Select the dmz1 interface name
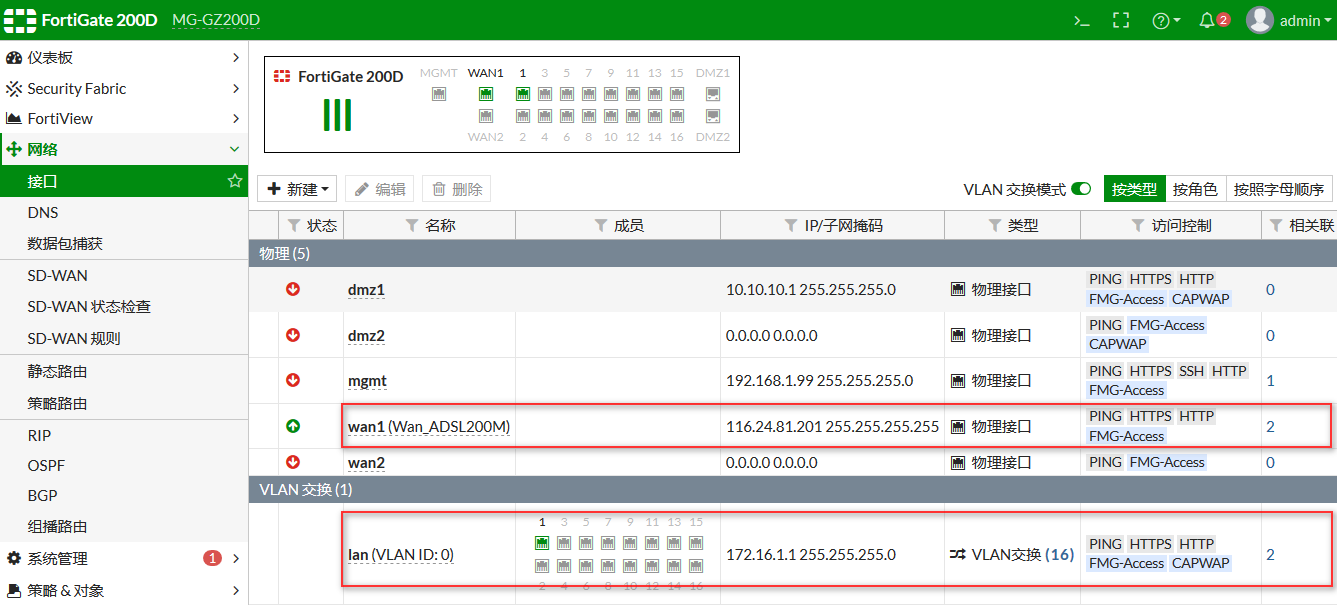 coord(366,290)
